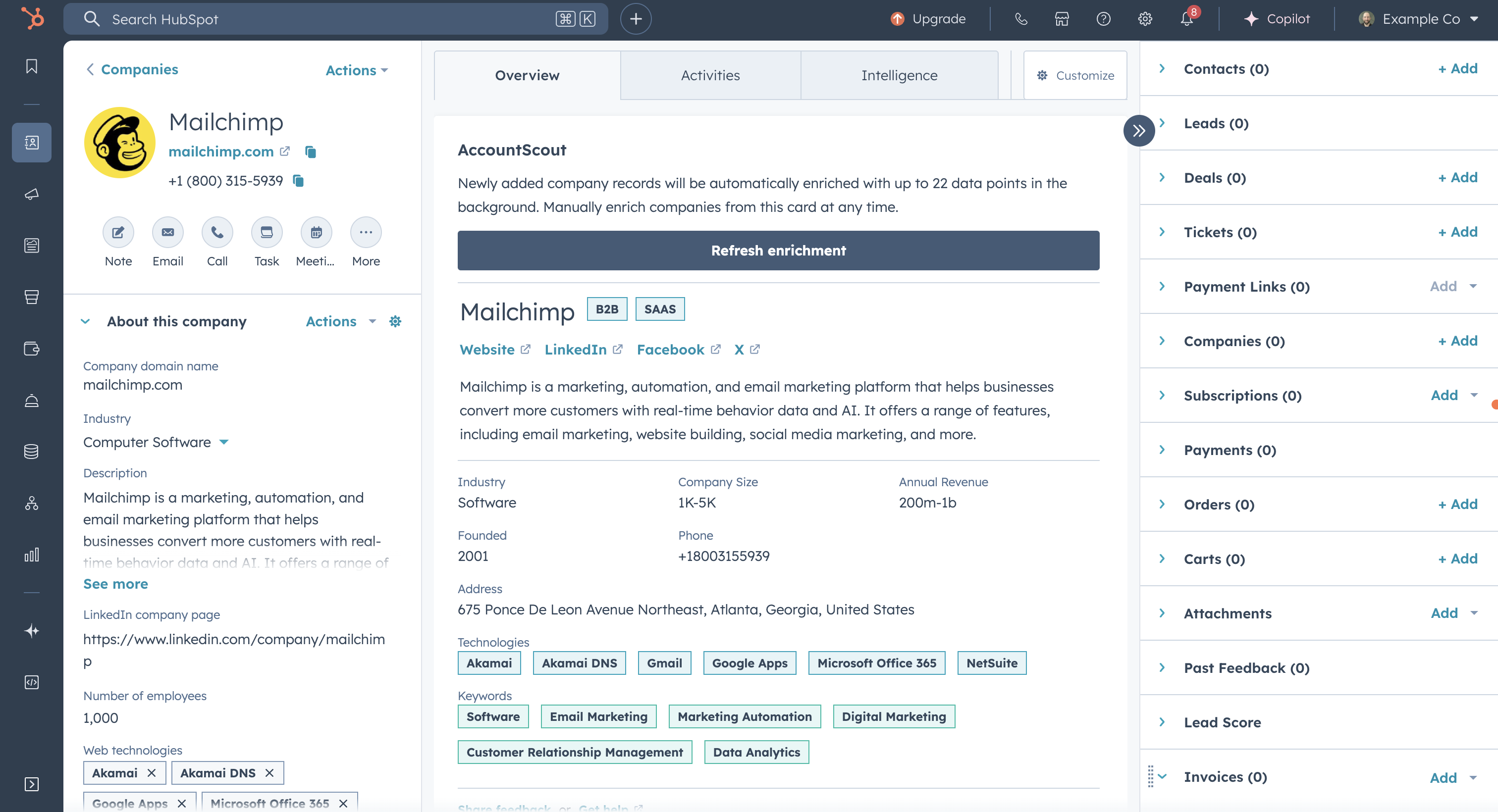Collapse the About this company section
The height and width of the screenshot is (812, 1498).
pyautogui.click(x=86, y=321)
